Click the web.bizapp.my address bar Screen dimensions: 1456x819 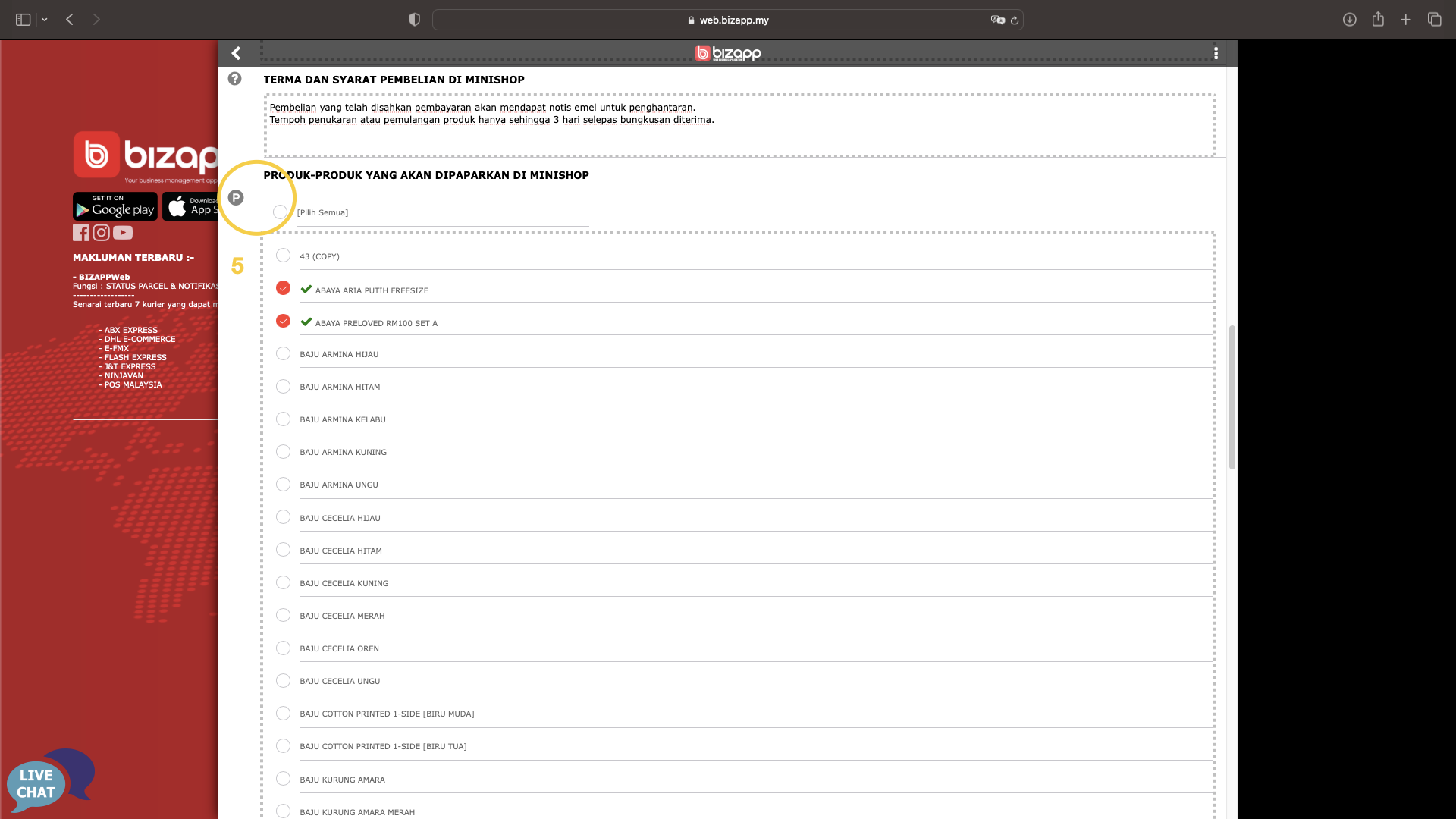pos(727,20)
